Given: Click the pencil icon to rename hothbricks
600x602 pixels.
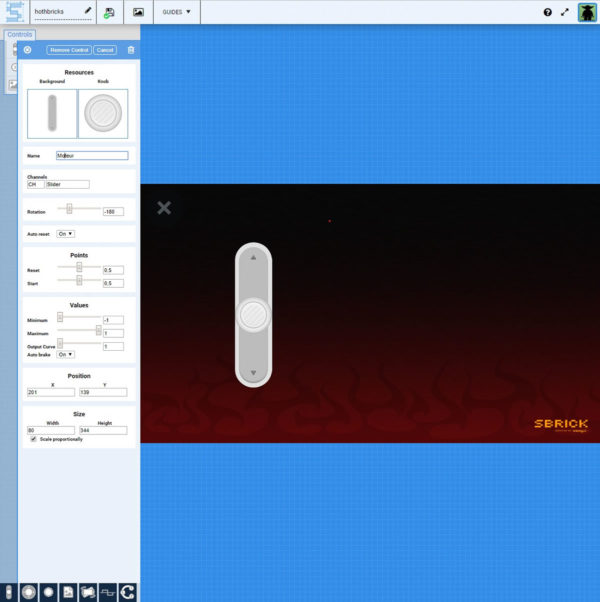Looking at the screenshot, I should coord(88,11).
